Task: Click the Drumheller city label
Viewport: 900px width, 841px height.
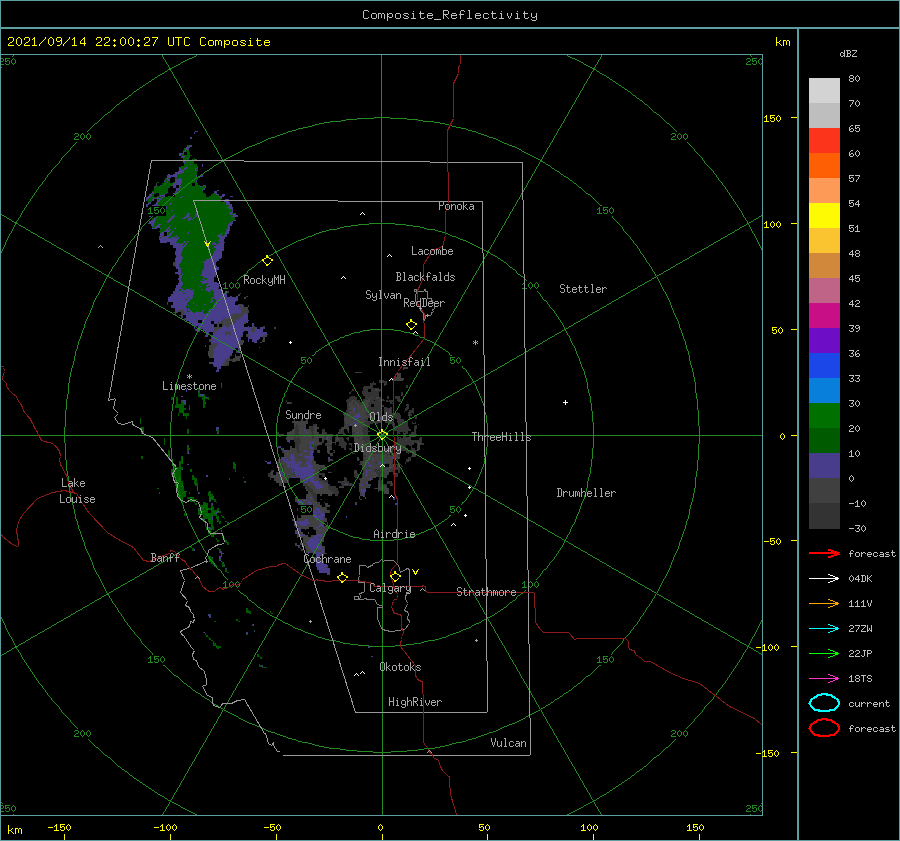Action: 586,493
